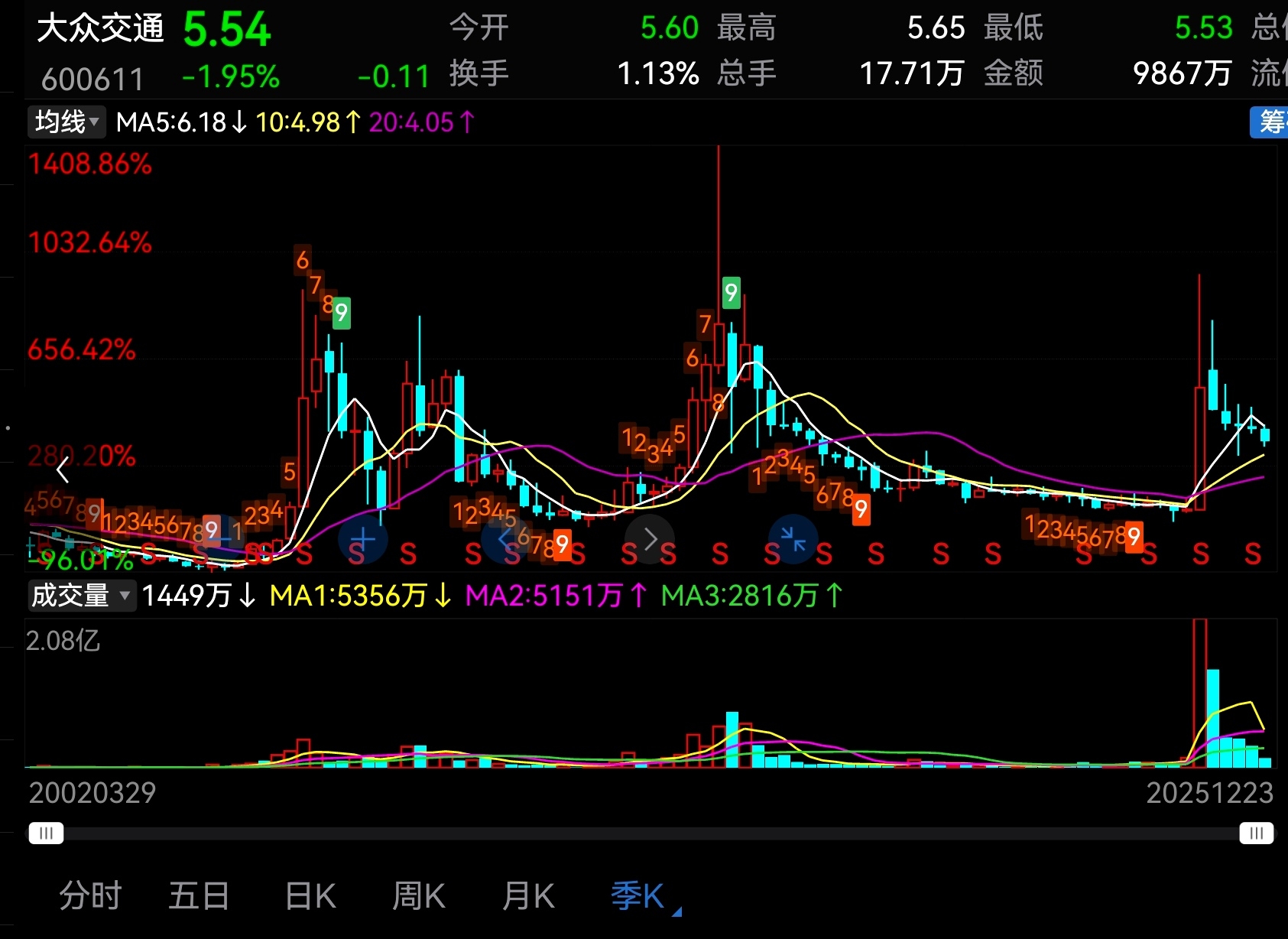Screen dimensions: 1288x939
Task: Open the 均线 indicator dropdown
Action: [67, 122]
